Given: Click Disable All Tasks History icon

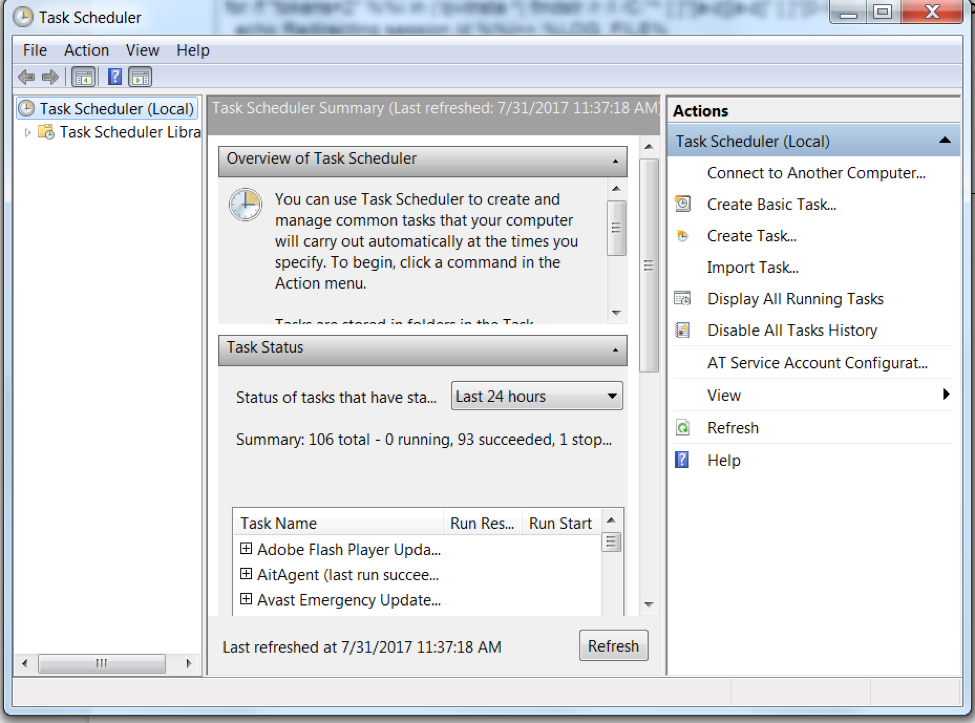Looking at the screenshot, I should point(683,330).
